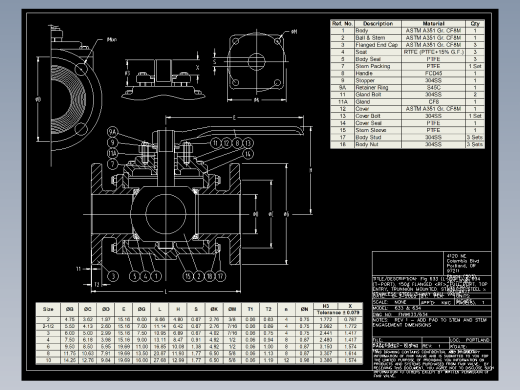Click the "FCD45" material cell
The height and width of the screenshot is (390, 520).
coord(433,73)
